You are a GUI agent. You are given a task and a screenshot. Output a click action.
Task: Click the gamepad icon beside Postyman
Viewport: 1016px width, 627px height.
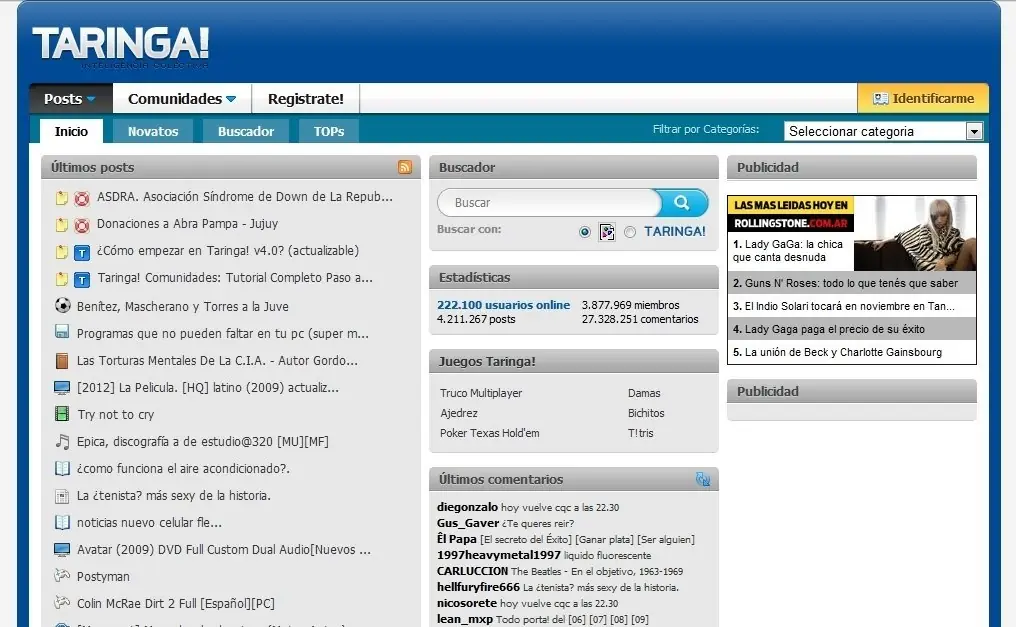[x=62, y=575]
